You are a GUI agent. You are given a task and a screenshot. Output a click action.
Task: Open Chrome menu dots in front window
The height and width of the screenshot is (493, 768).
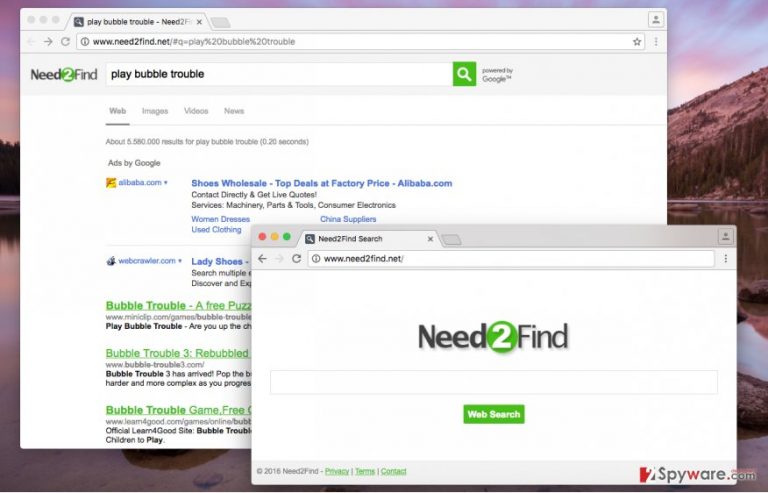(725, 258)
